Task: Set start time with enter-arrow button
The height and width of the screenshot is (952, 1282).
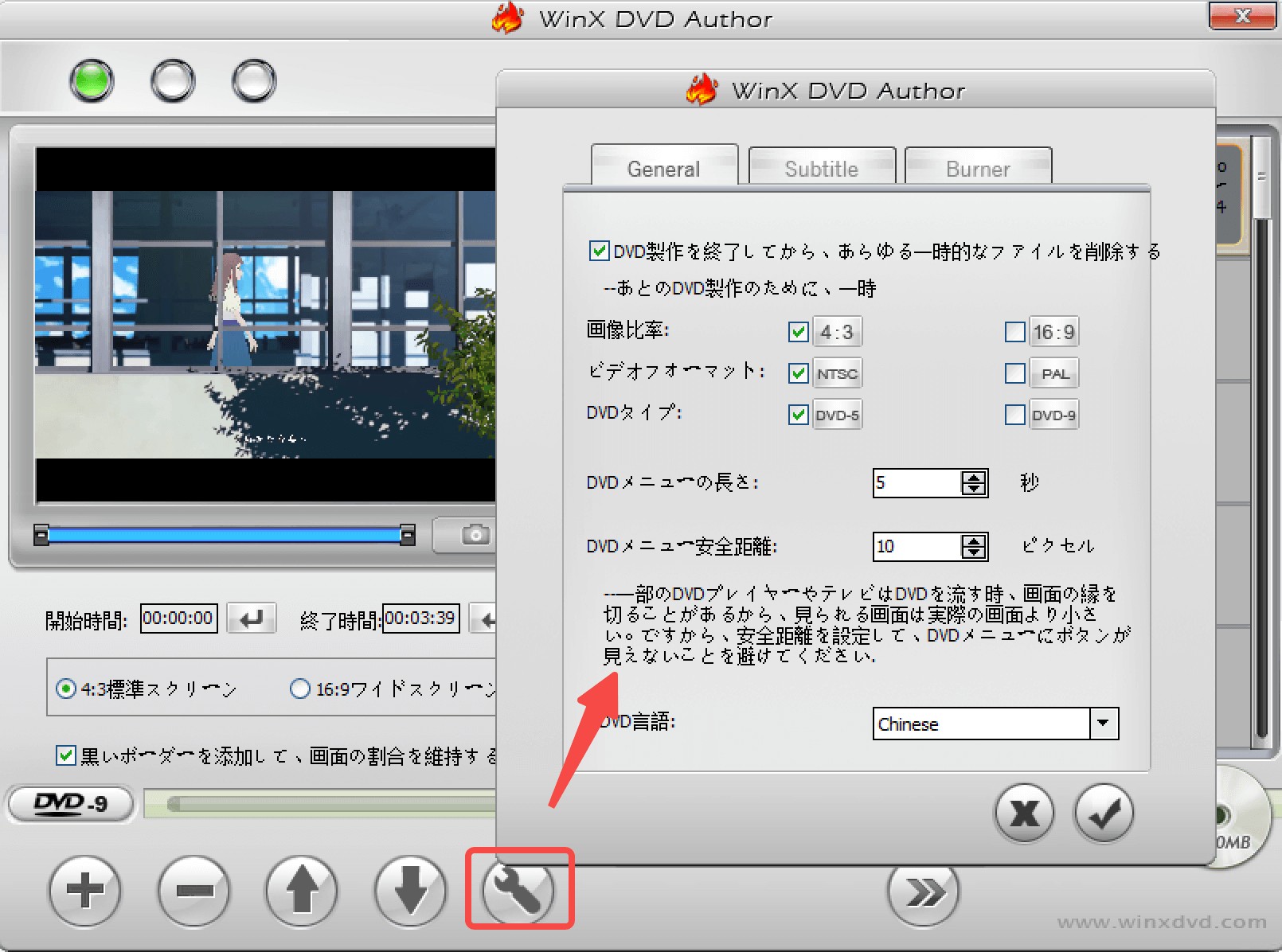Action: (x=252, y=618)
